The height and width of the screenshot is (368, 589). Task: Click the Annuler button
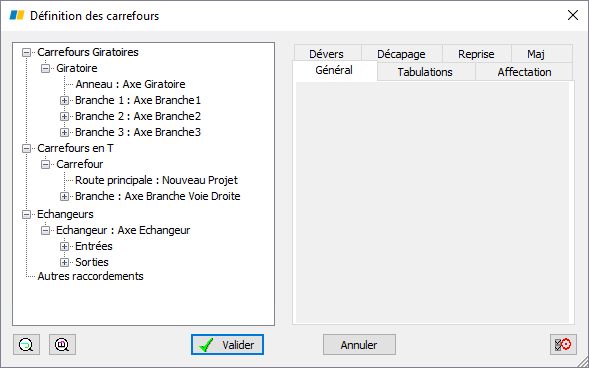click(x=359, y=344)
